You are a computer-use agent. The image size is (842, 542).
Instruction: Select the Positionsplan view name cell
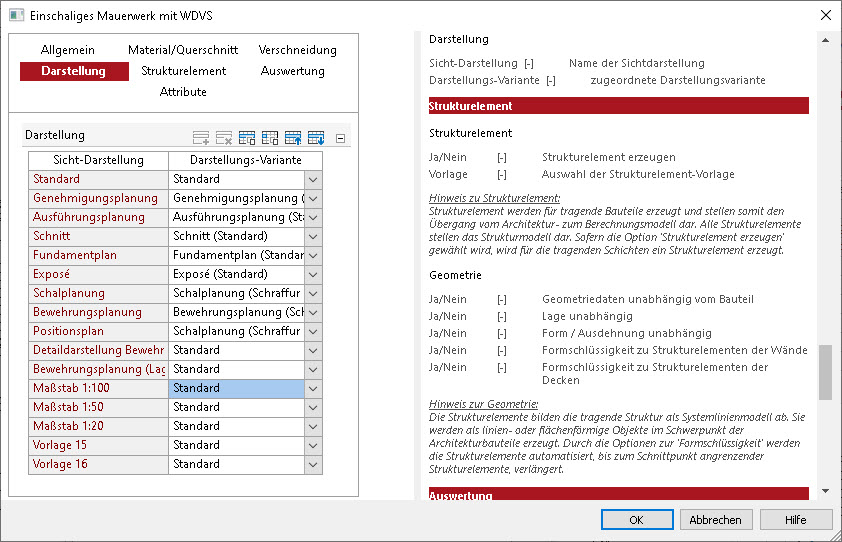98,331
